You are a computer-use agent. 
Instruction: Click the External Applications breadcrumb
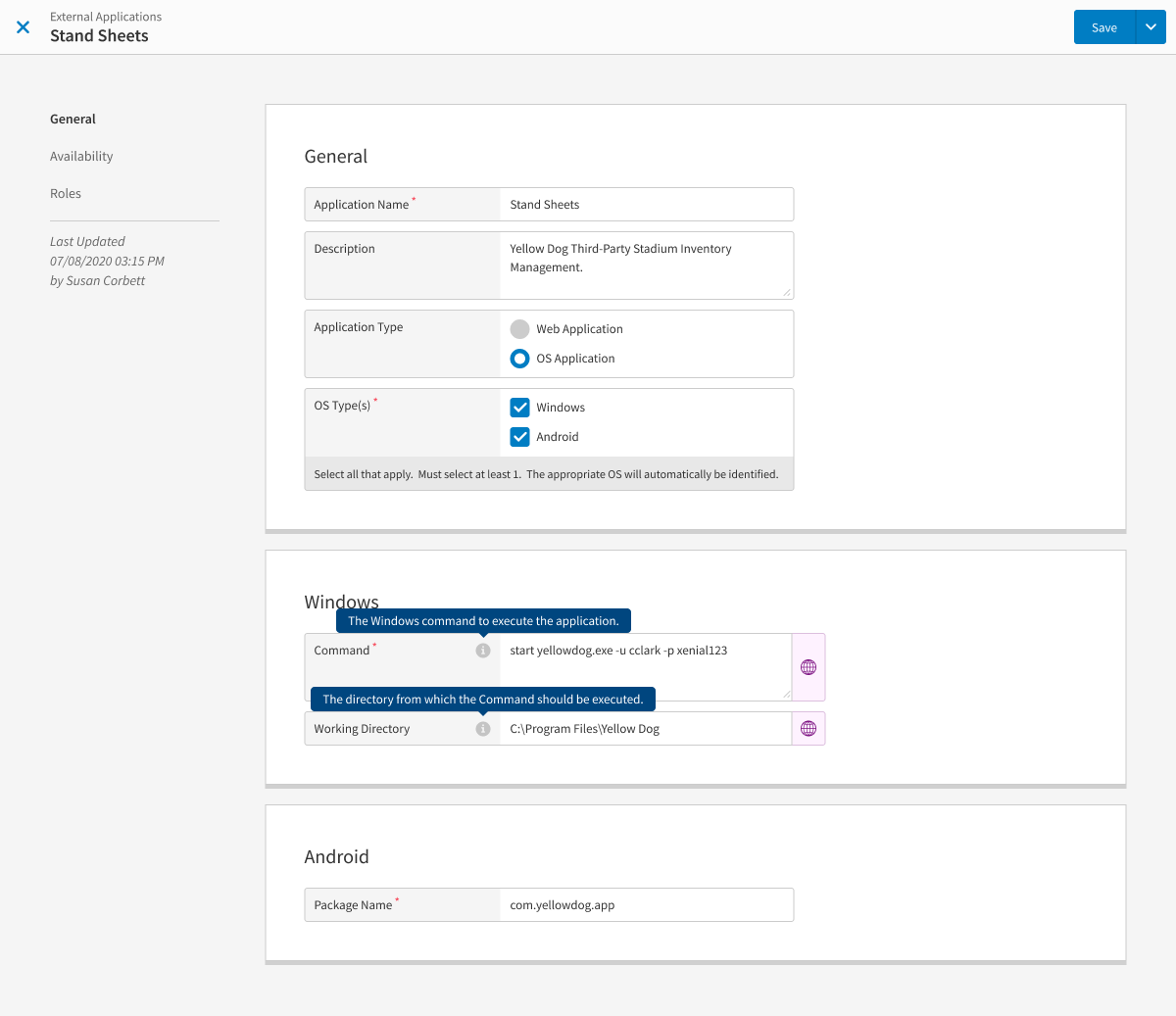click(105, 16)
